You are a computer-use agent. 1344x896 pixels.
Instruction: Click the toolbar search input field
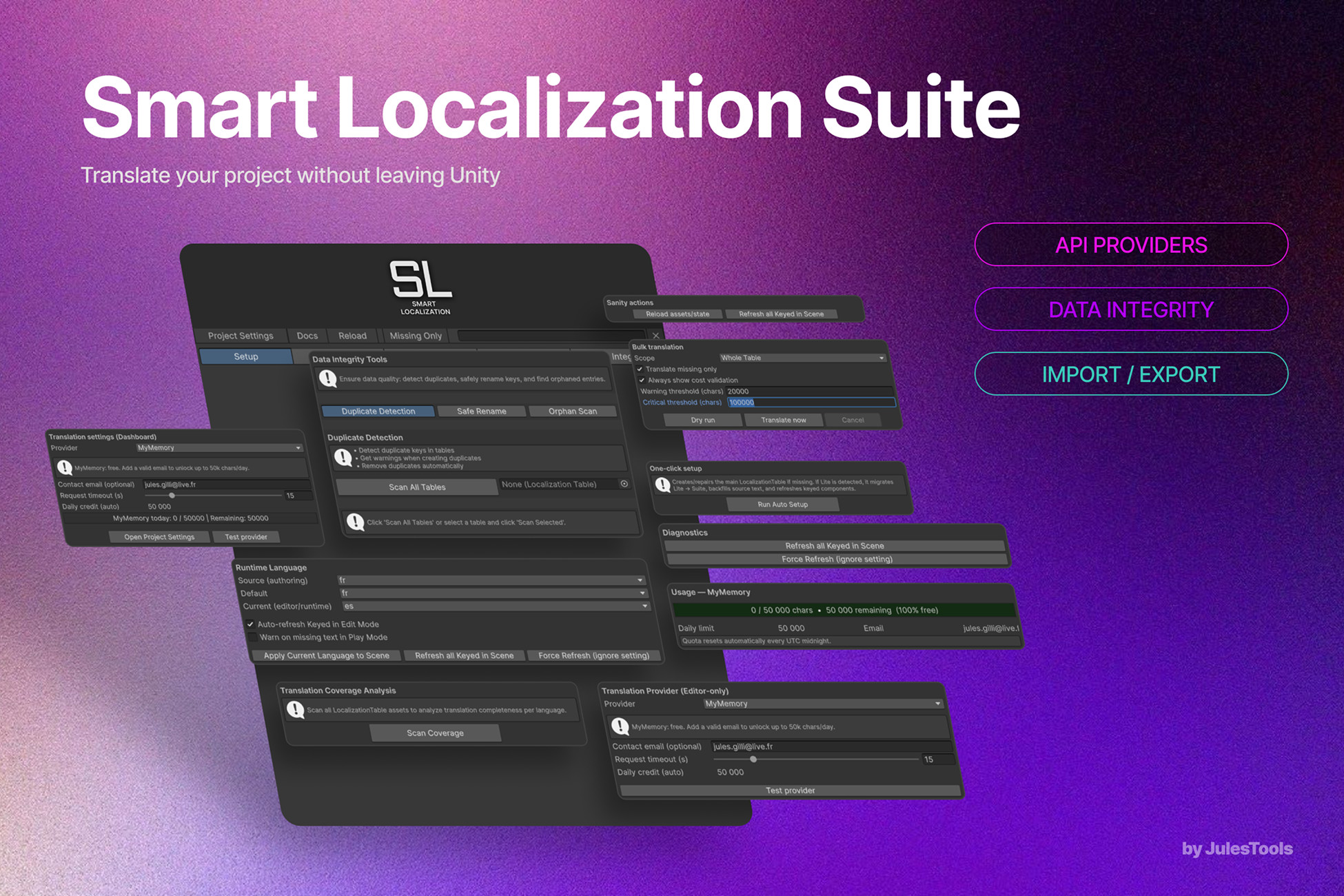[552, 336]
